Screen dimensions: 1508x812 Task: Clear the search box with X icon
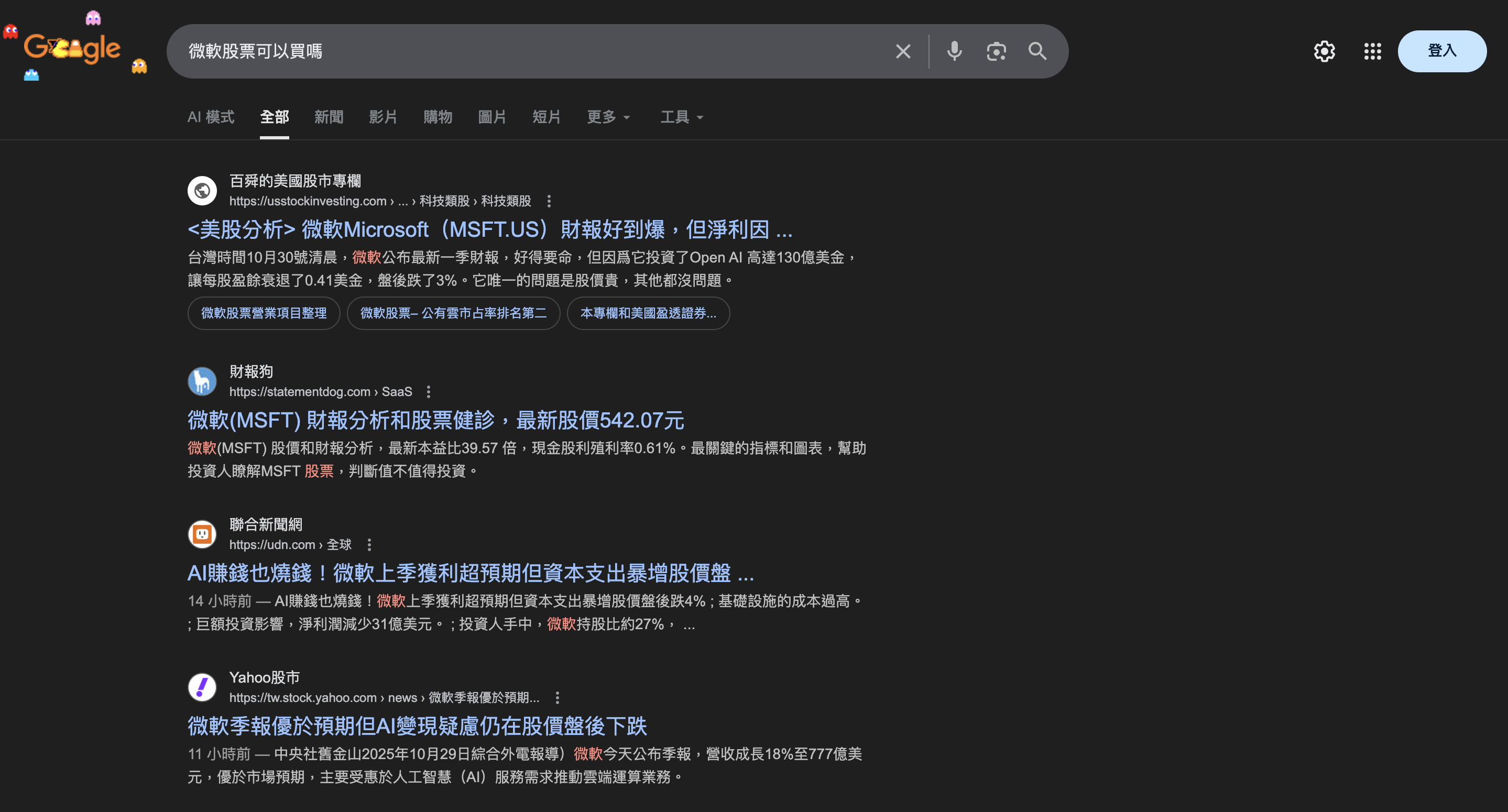click(x=903, y=51)
